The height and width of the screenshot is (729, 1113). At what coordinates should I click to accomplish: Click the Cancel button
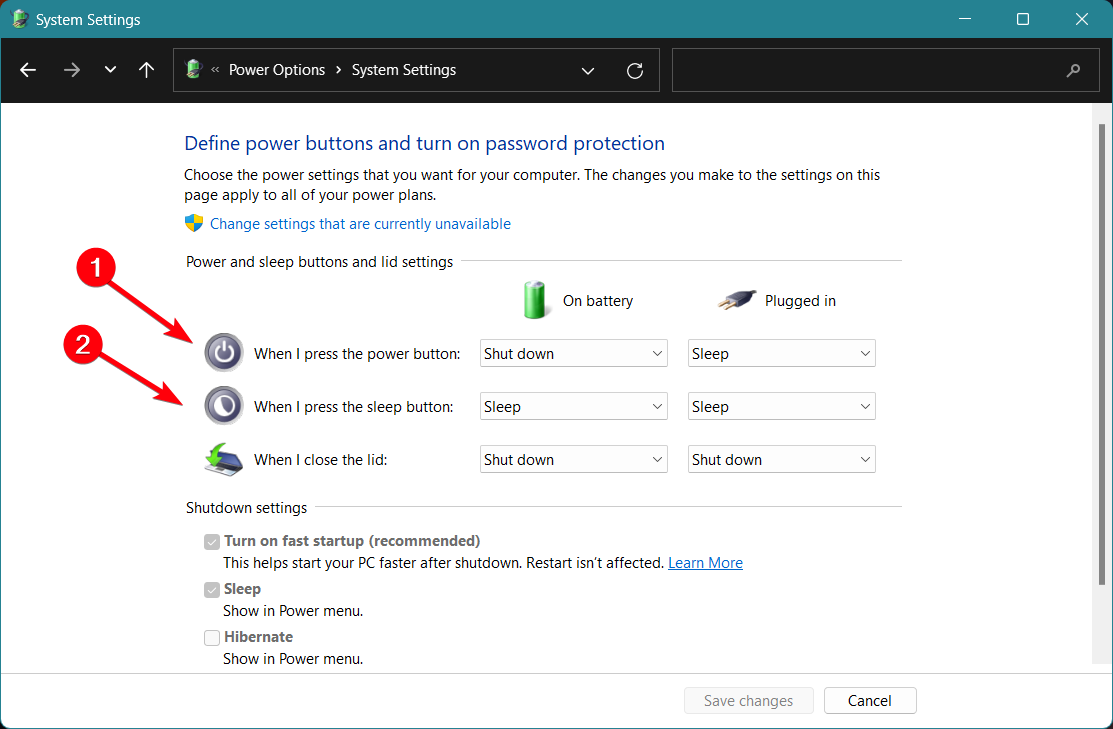tap(870, 701)
